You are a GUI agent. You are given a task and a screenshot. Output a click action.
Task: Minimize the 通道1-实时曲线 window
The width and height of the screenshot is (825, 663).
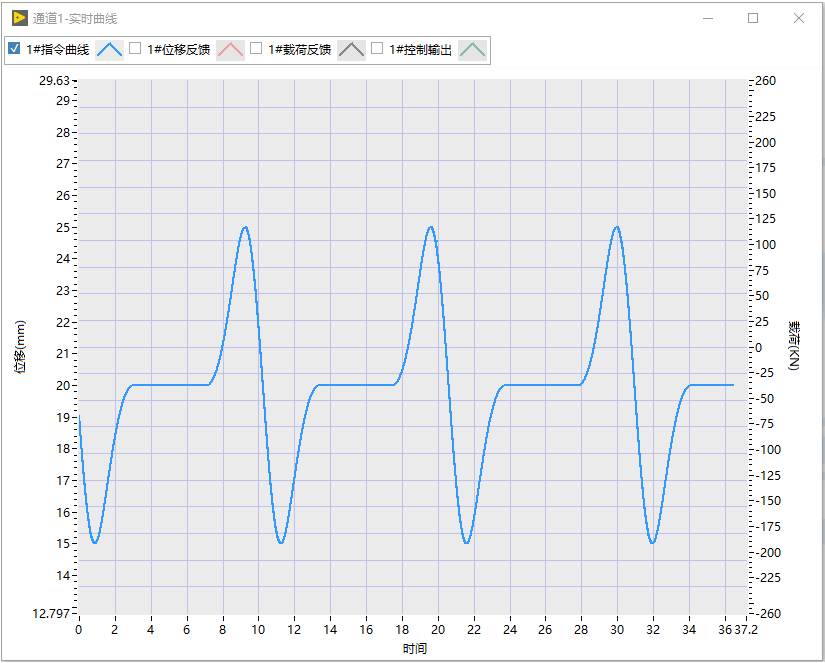click(708, 18)
